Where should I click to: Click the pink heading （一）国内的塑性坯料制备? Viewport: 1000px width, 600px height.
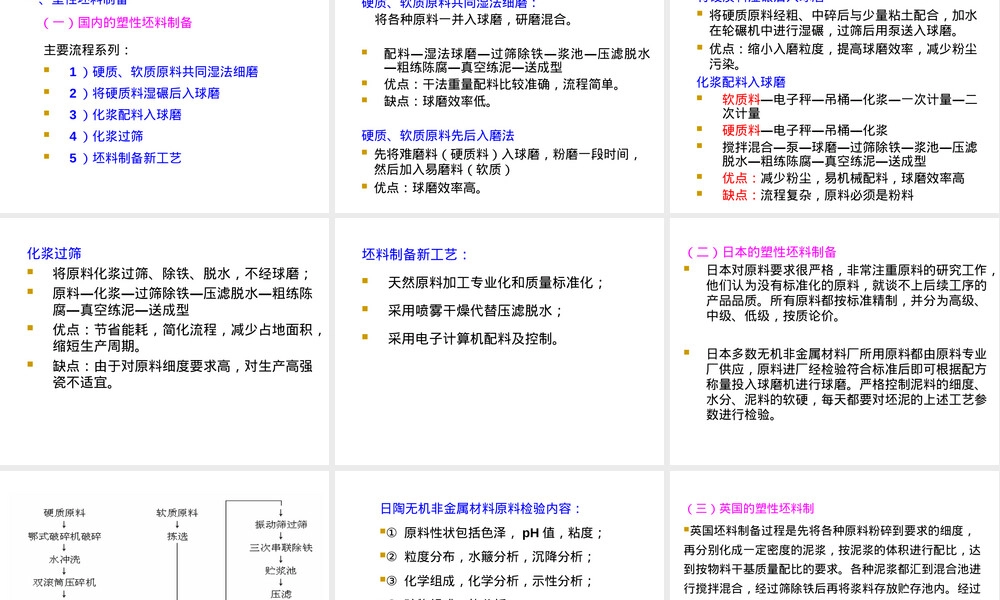click(x=117, y=23)
